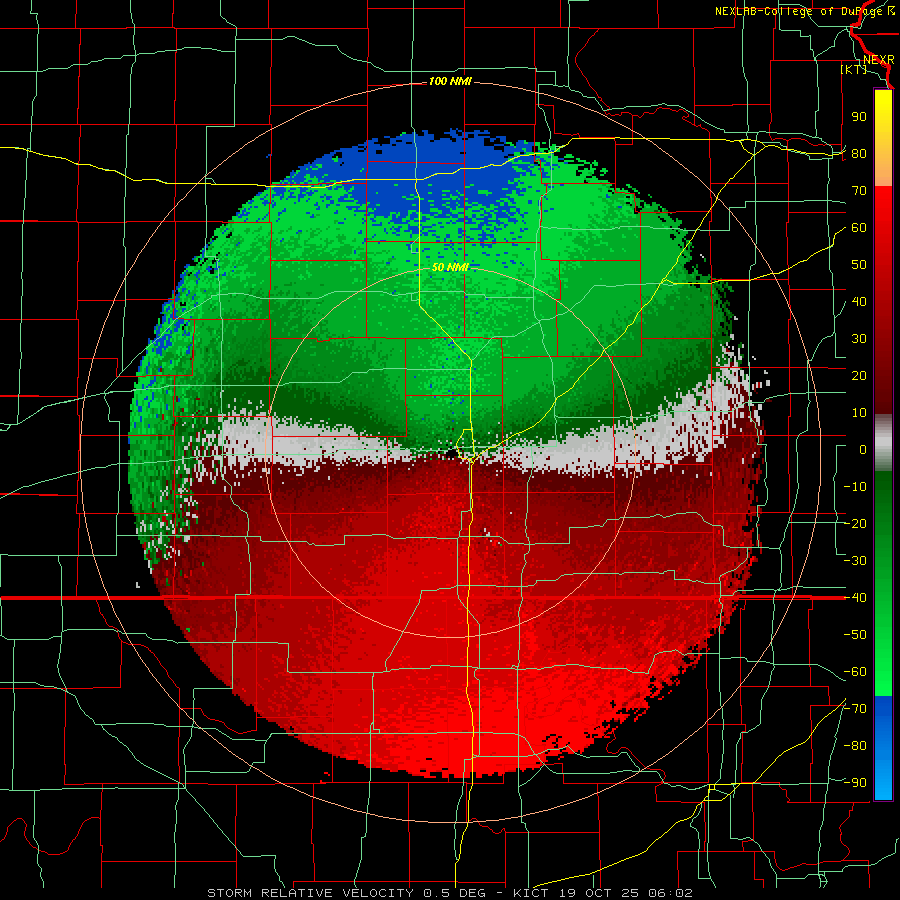Screen dimensions: 900x900
Task: Select the 10 value on velocity scale
Action: [859, 413]
